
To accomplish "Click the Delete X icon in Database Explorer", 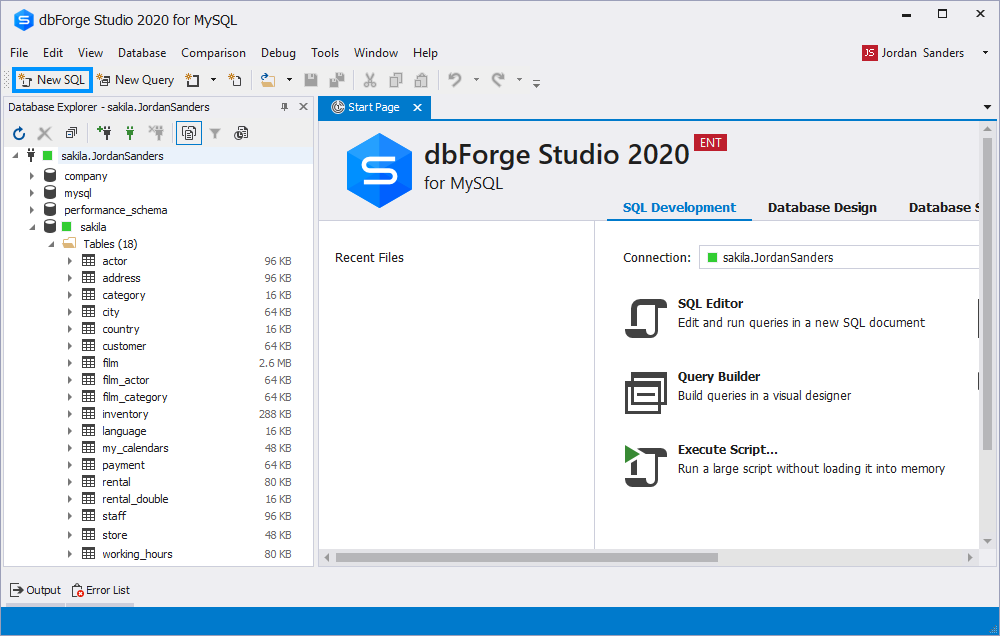I will [44, 133].
